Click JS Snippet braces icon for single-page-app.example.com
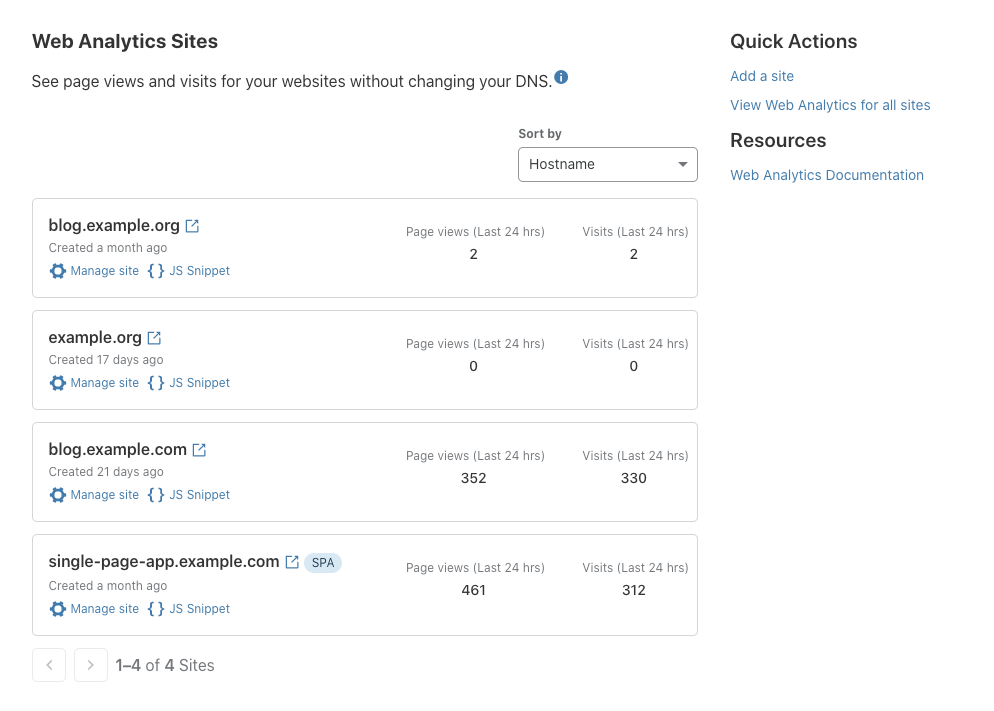 (x=156, y=609)
